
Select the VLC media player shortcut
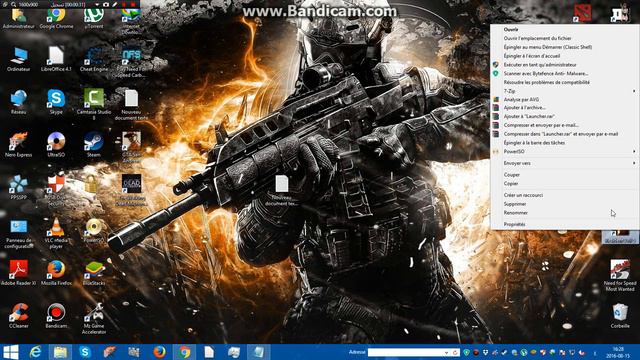click(56, 233)
